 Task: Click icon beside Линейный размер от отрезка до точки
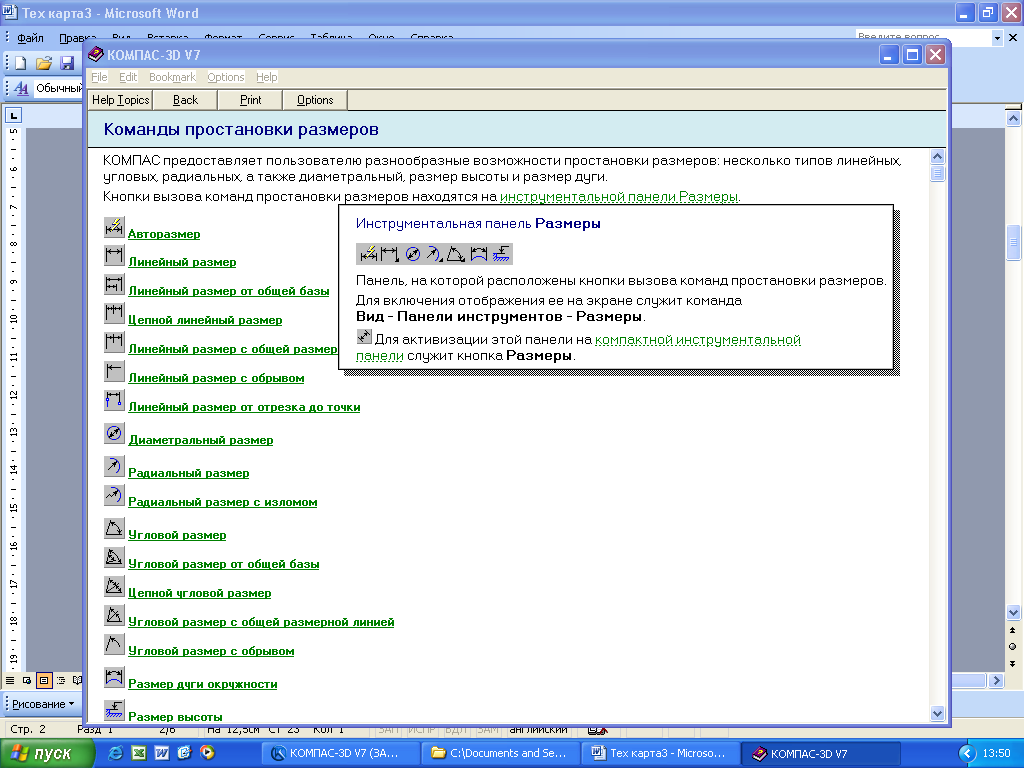click(x=114, y=400)
